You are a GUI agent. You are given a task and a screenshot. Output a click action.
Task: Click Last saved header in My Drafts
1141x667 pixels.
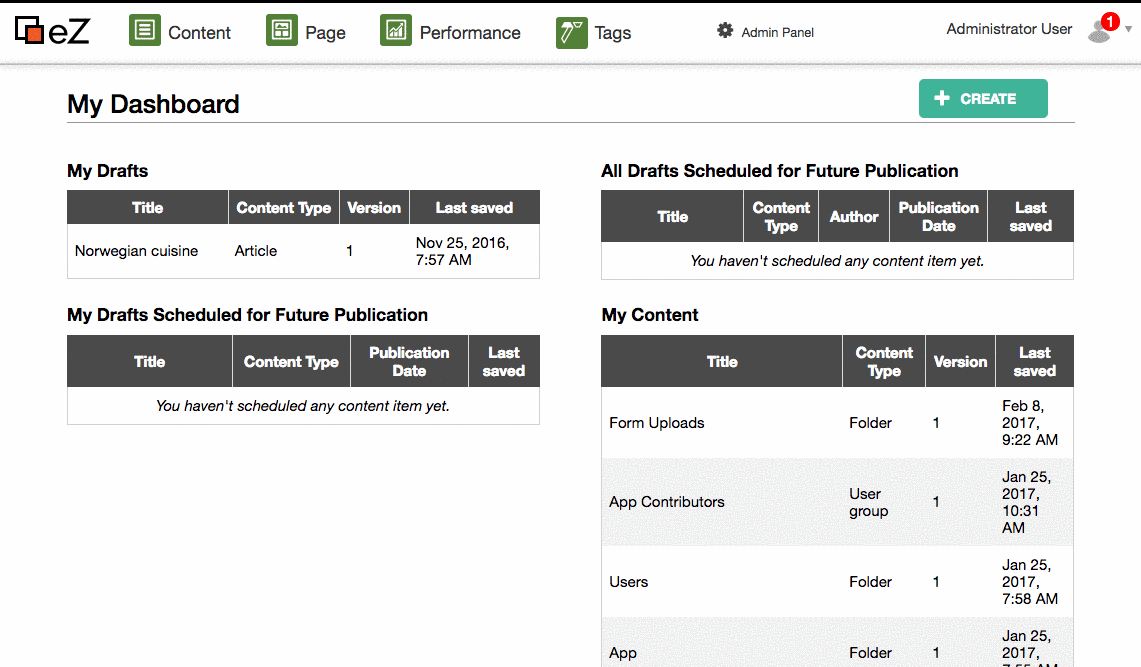point(474,208)
